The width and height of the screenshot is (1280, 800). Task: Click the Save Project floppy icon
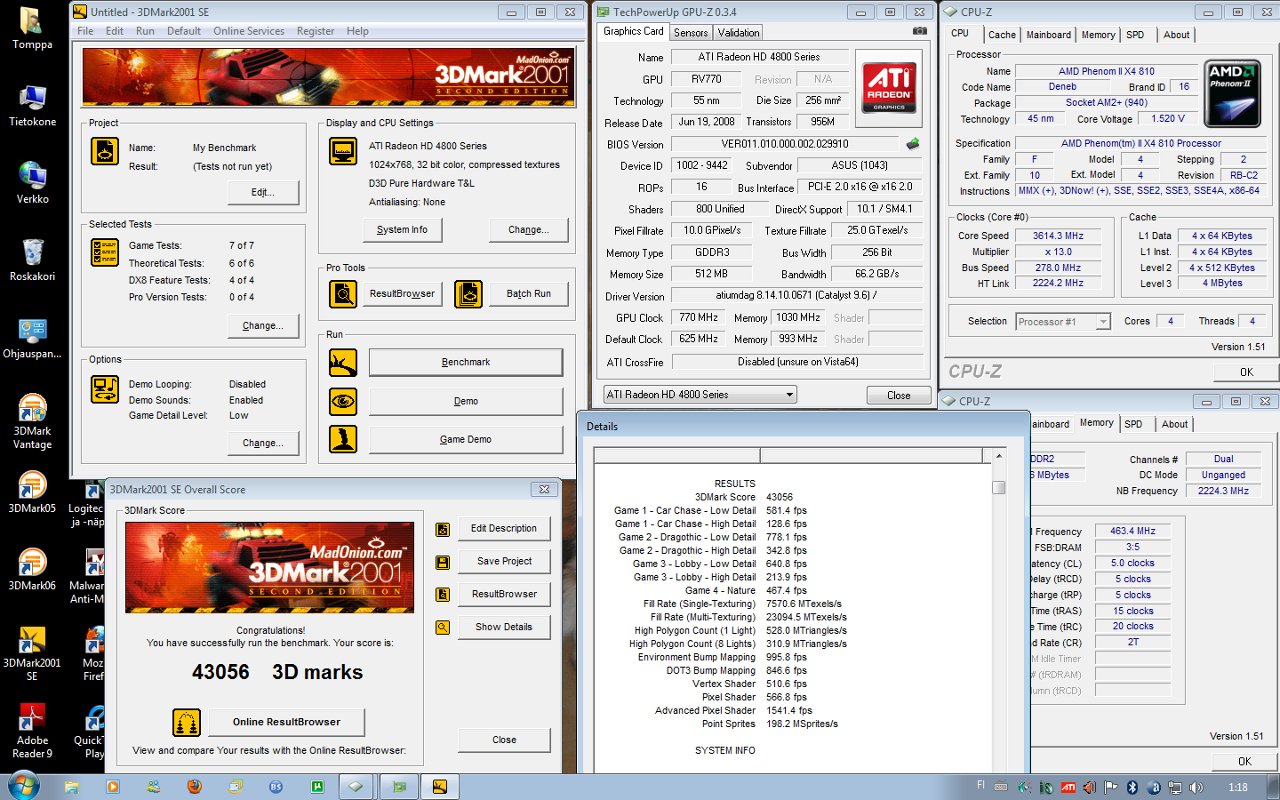(x=443, y=562)
